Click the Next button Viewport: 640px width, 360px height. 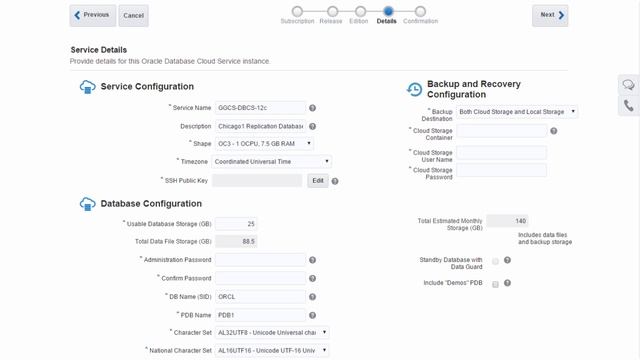pyautogui.click(x=550, y=16)
